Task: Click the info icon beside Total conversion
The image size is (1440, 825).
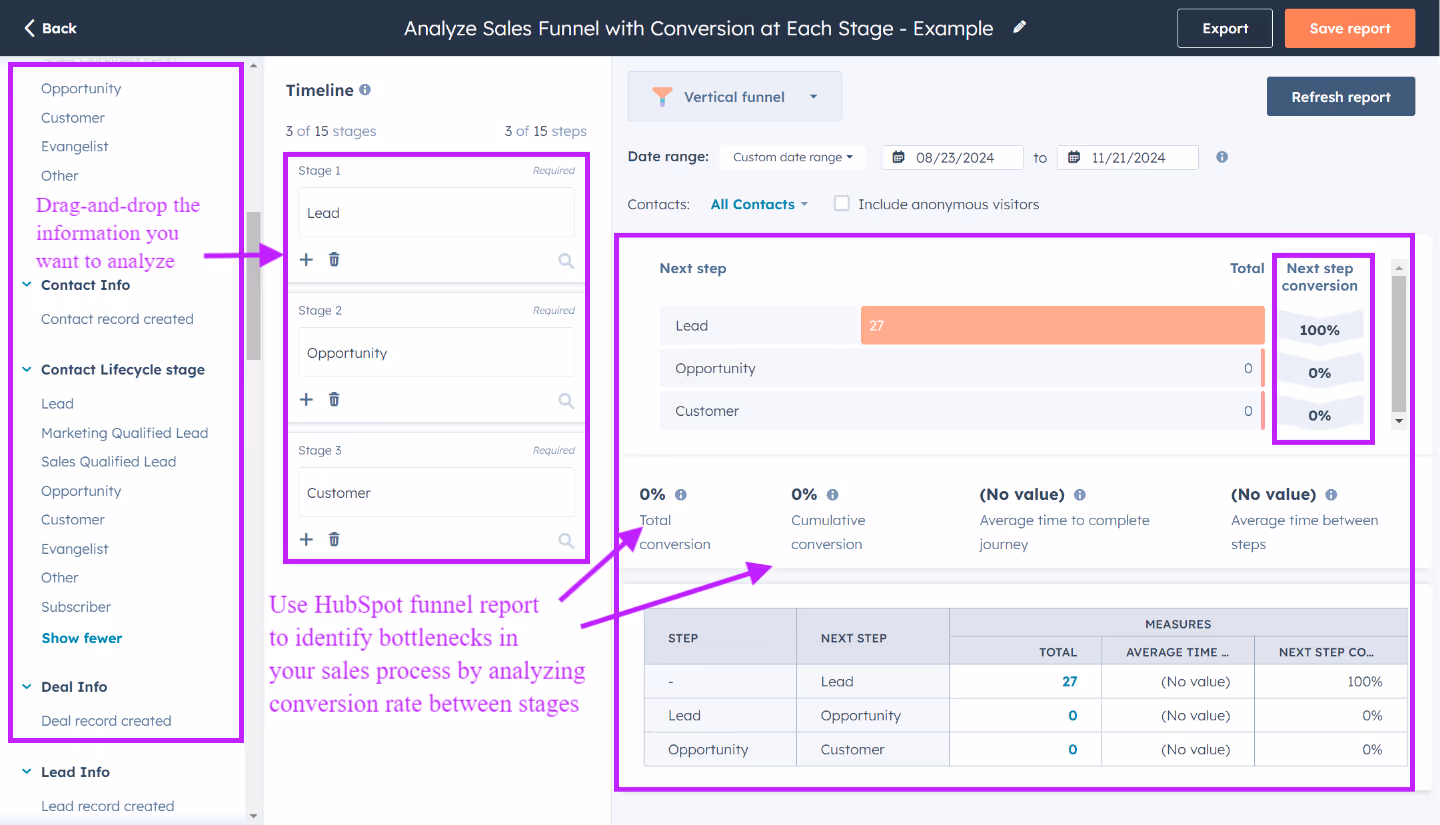Action: coord(681,493)
